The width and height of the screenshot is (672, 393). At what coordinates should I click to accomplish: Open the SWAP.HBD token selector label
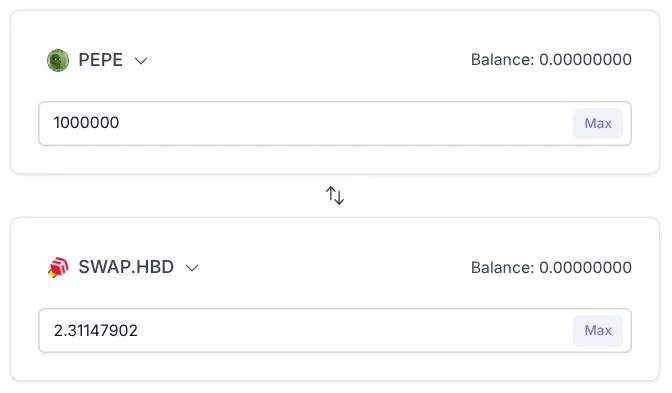(126, 267)
